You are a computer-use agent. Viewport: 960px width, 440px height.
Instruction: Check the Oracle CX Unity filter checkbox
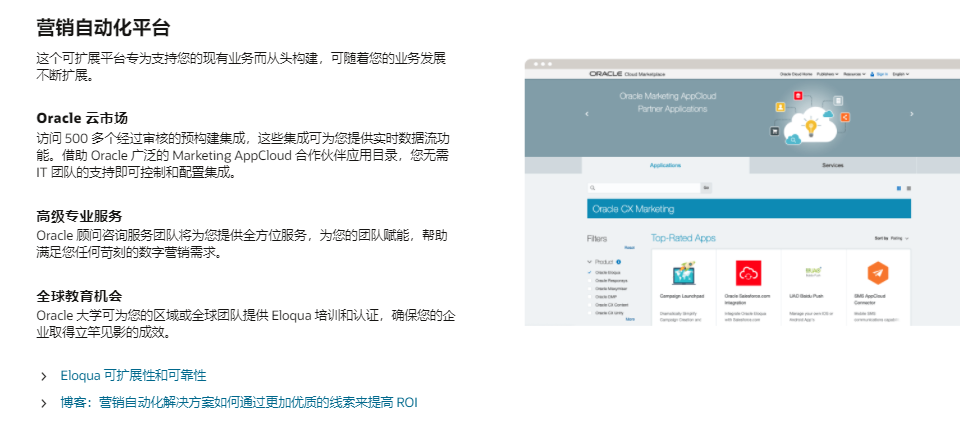tap(590, 312)
